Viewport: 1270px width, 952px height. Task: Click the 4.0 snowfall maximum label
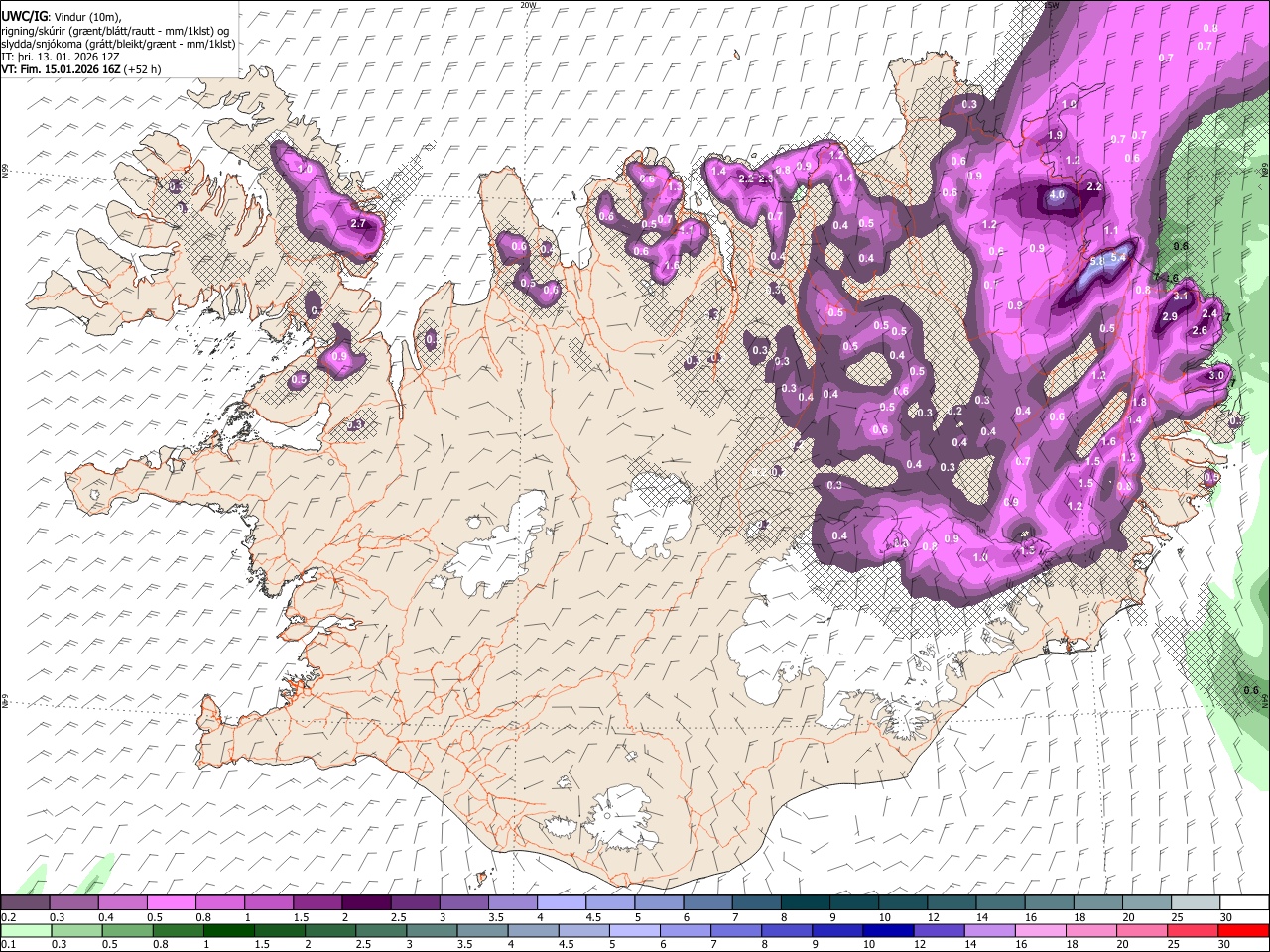click(x=1057, y=195)
